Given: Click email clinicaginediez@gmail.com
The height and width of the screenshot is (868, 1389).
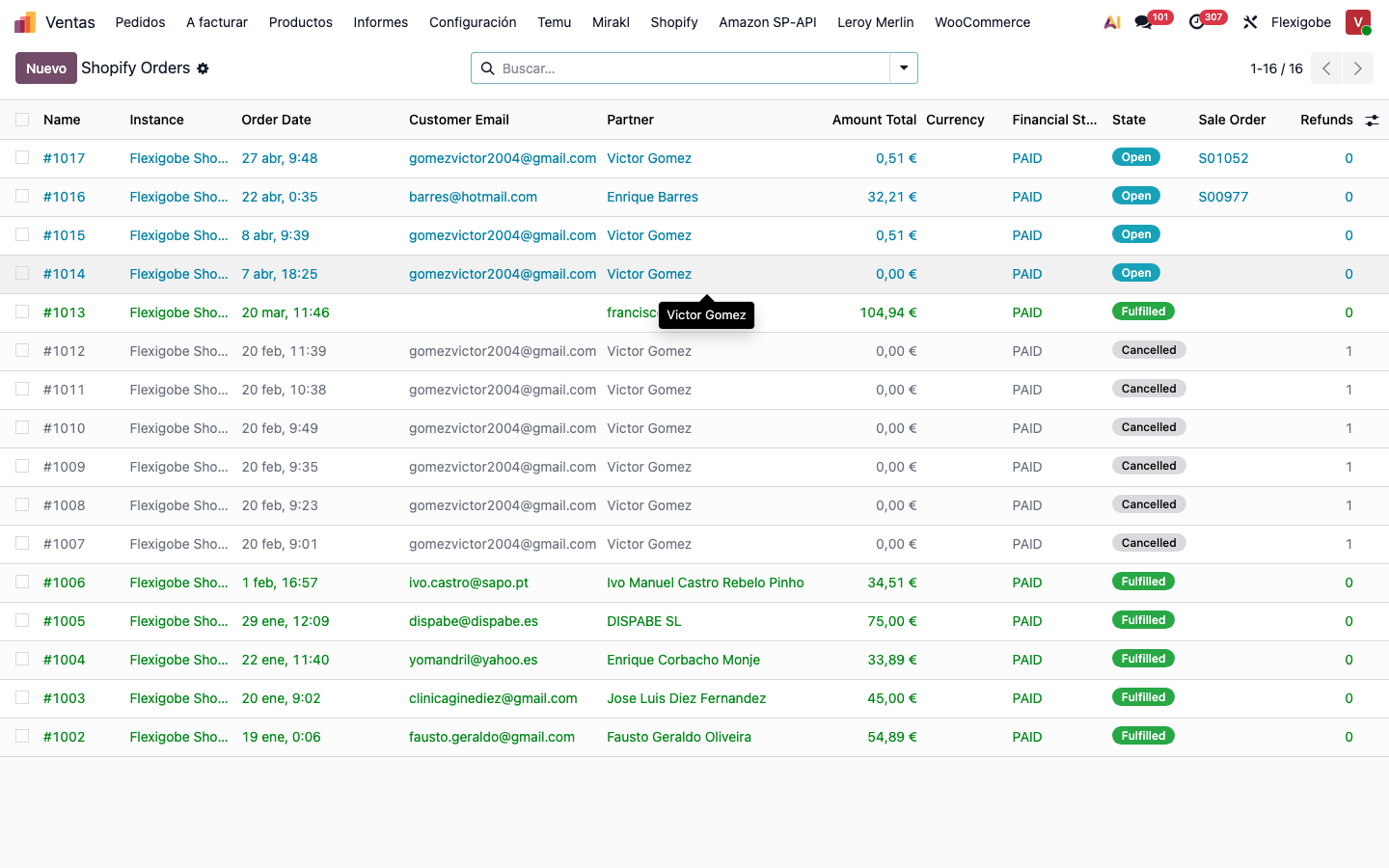Looking at the screenshot, I should [x=493, y=698].
